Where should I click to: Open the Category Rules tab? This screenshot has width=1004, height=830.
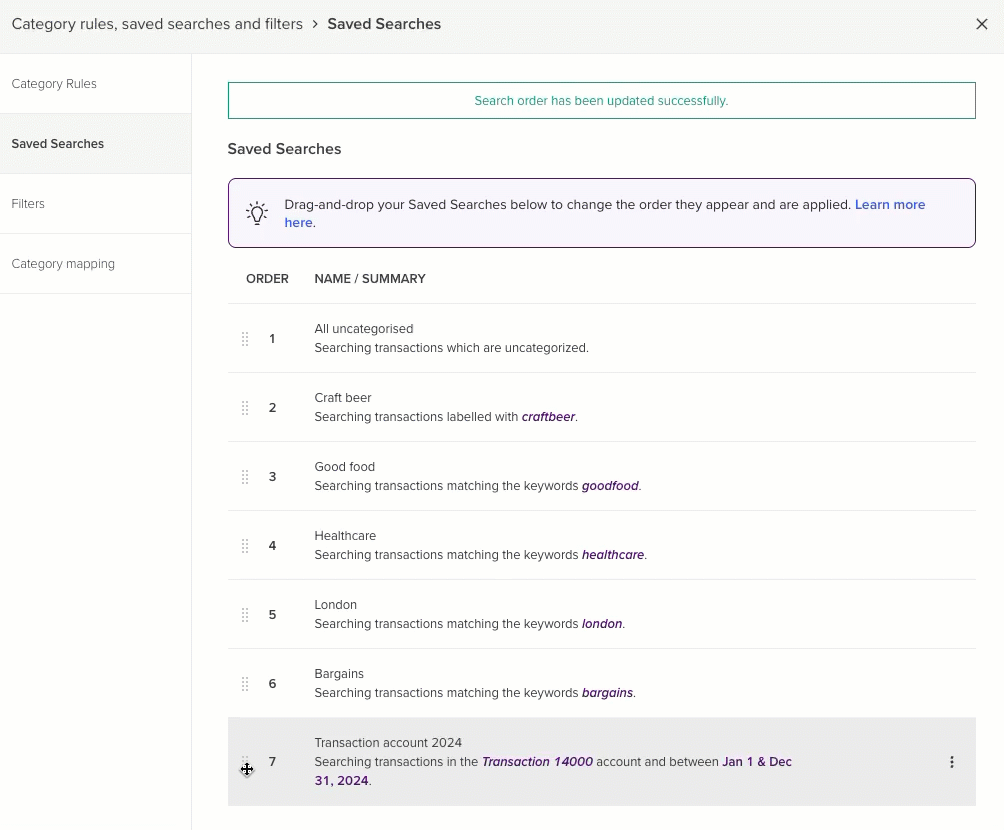(x=54, y=84)
